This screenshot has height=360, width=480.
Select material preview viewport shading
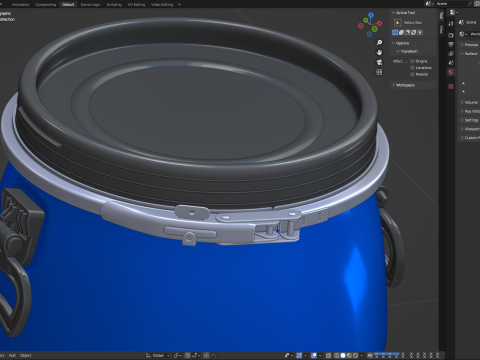pos(349,355)
